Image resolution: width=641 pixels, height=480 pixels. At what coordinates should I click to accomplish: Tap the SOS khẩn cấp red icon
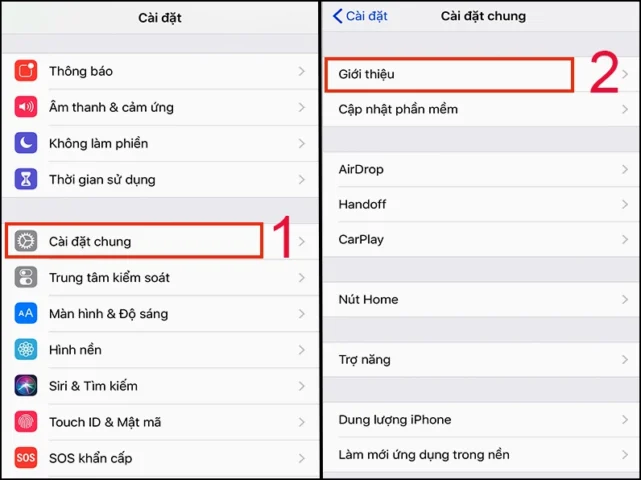point(26,458)
